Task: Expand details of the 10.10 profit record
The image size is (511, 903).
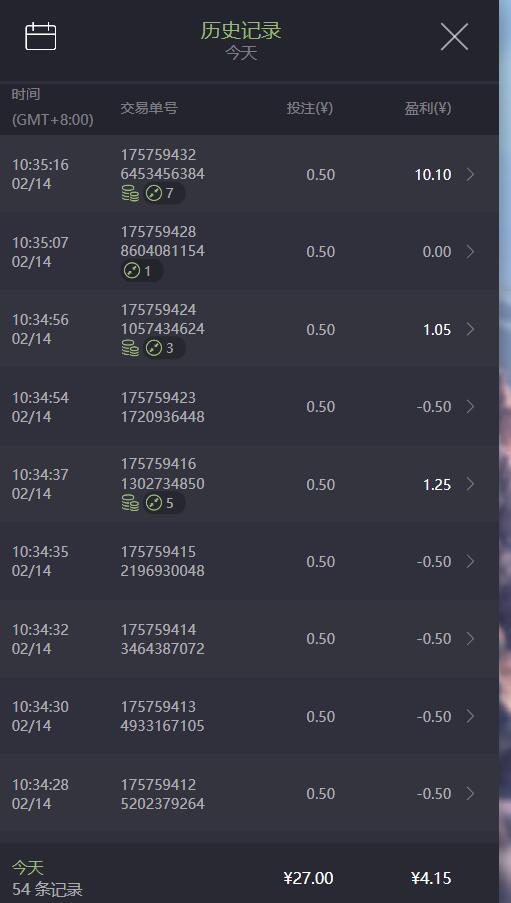Action: pyautogui.click(x=470, y=174)
